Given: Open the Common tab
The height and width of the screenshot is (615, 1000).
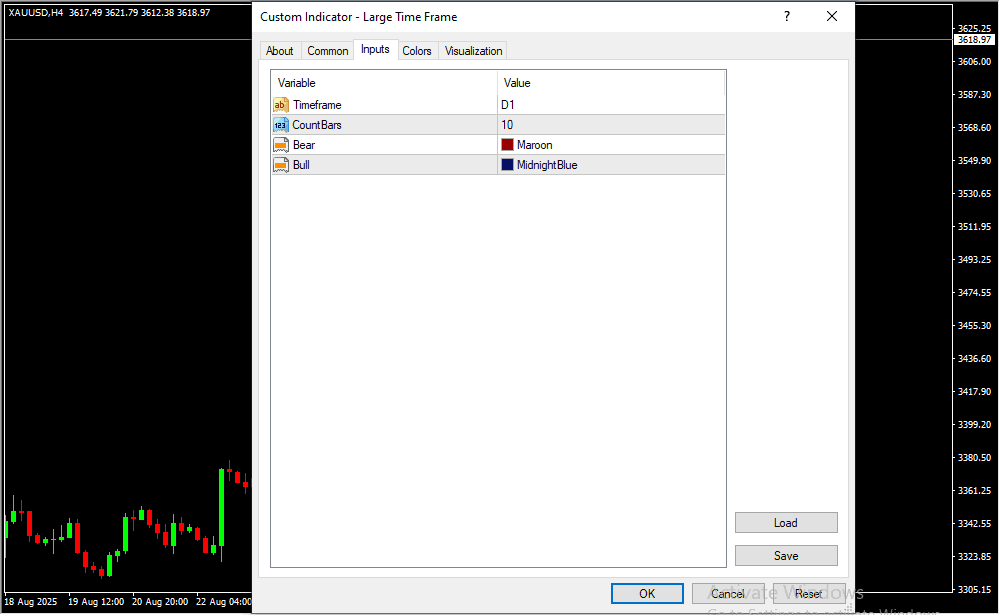Looking at the screenshot, I should [x=328, y=51].
